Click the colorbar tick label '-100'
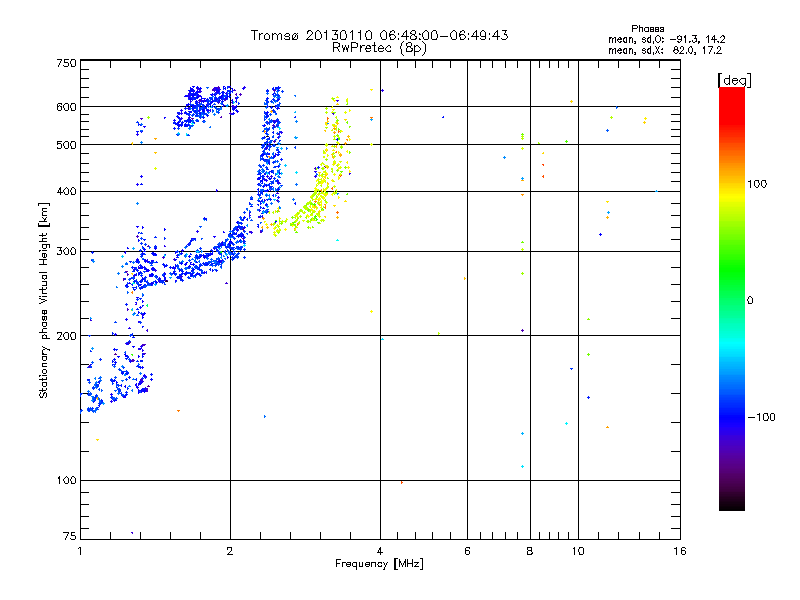This screenshot has height=600, width=800. pyautogui.click(x=761, y=417)
